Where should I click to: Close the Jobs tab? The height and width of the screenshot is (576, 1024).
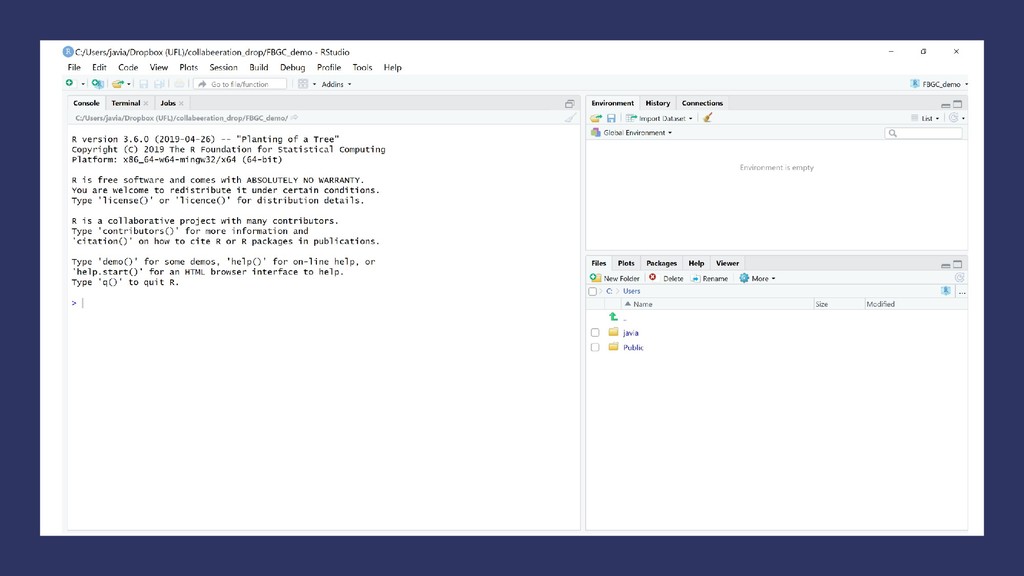181,103
